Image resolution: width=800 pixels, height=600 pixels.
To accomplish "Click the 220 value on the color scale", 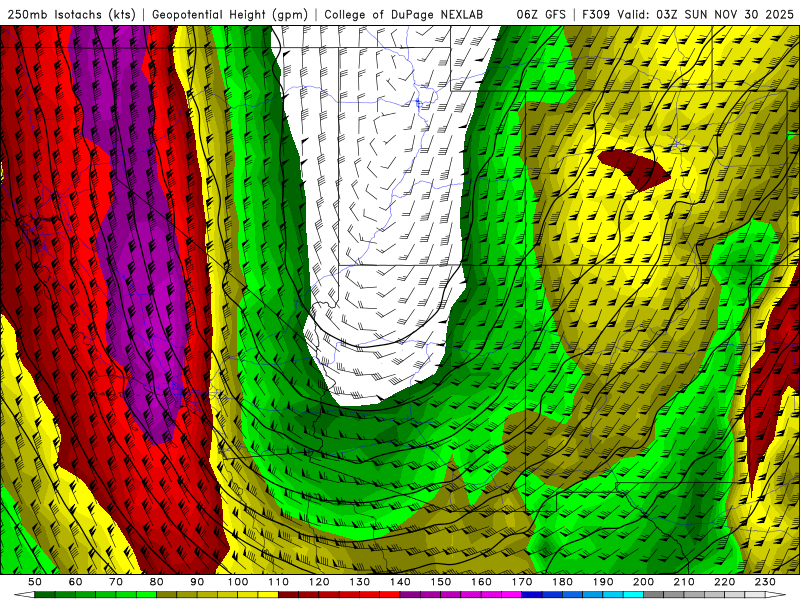I will point(724,582).
